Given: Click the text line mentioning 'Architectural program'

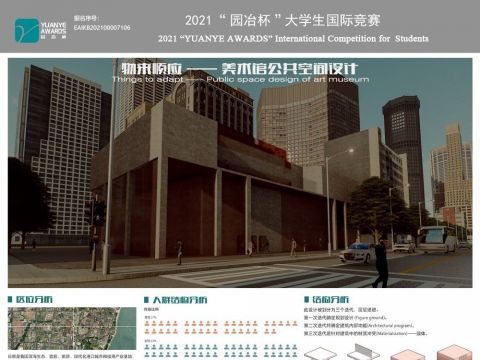Looking at the screenshot, I should [x=359, y=325].
